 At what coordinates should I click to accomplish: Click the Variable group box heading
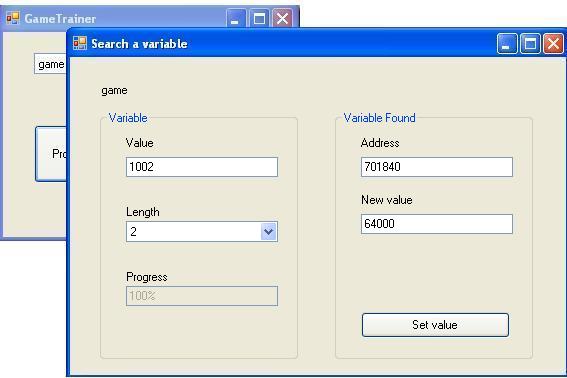128,118
